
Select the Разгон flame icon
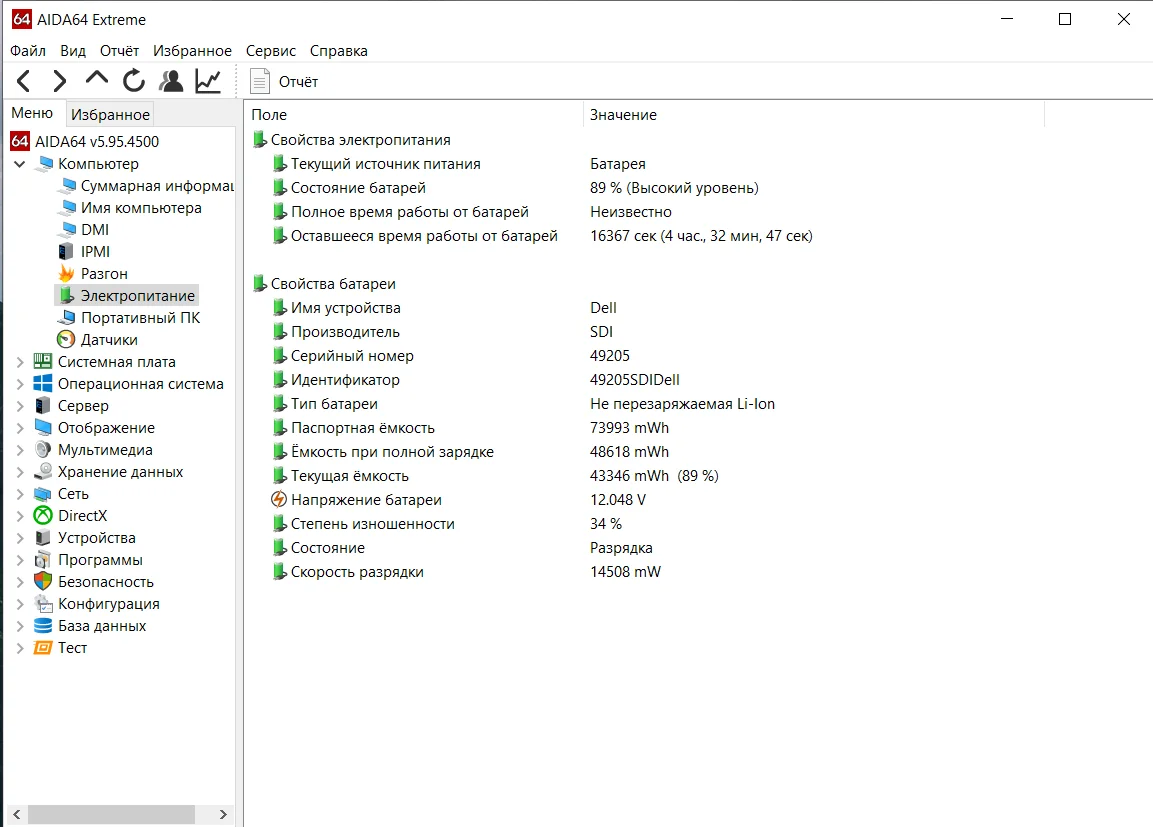point(66,273)
